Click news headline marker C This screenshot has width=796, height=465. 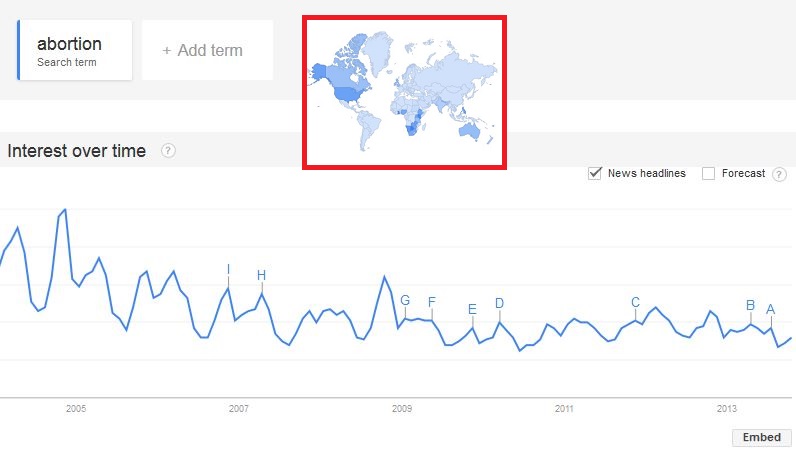click(635, 303)
